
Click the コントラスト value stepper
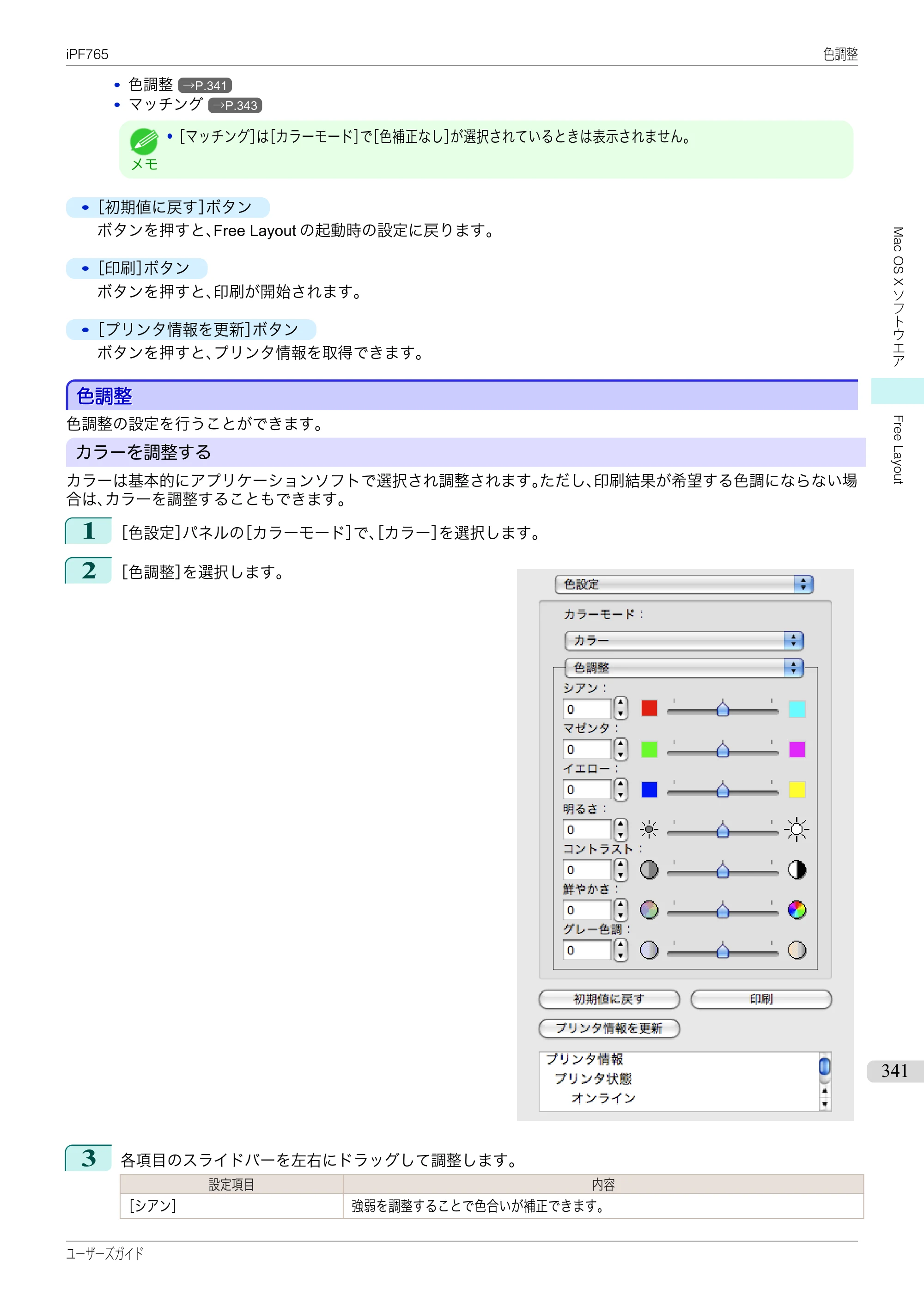pos(621,869)
